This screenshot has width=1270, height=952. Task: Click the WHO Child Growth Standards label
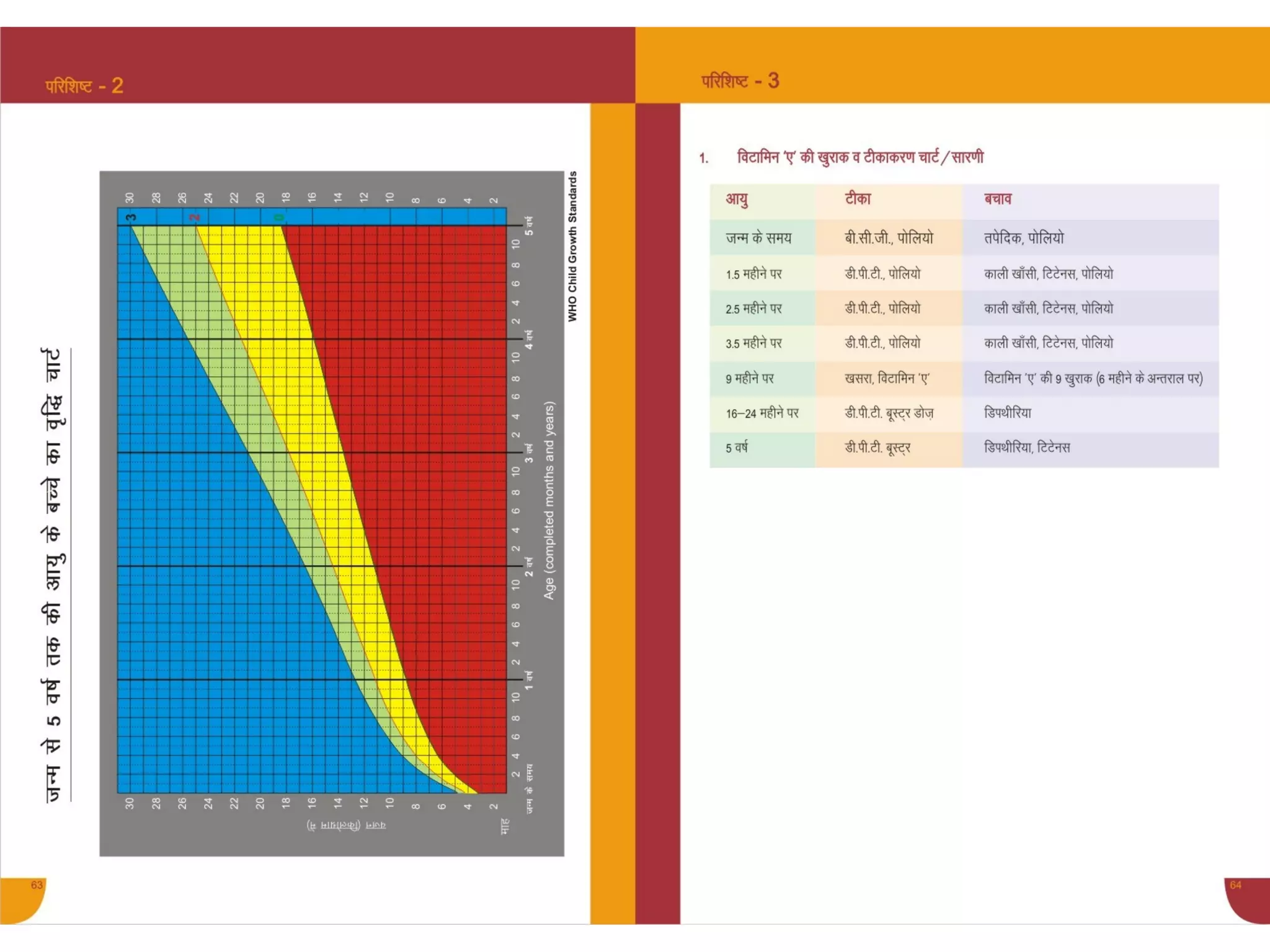(572, 246)
